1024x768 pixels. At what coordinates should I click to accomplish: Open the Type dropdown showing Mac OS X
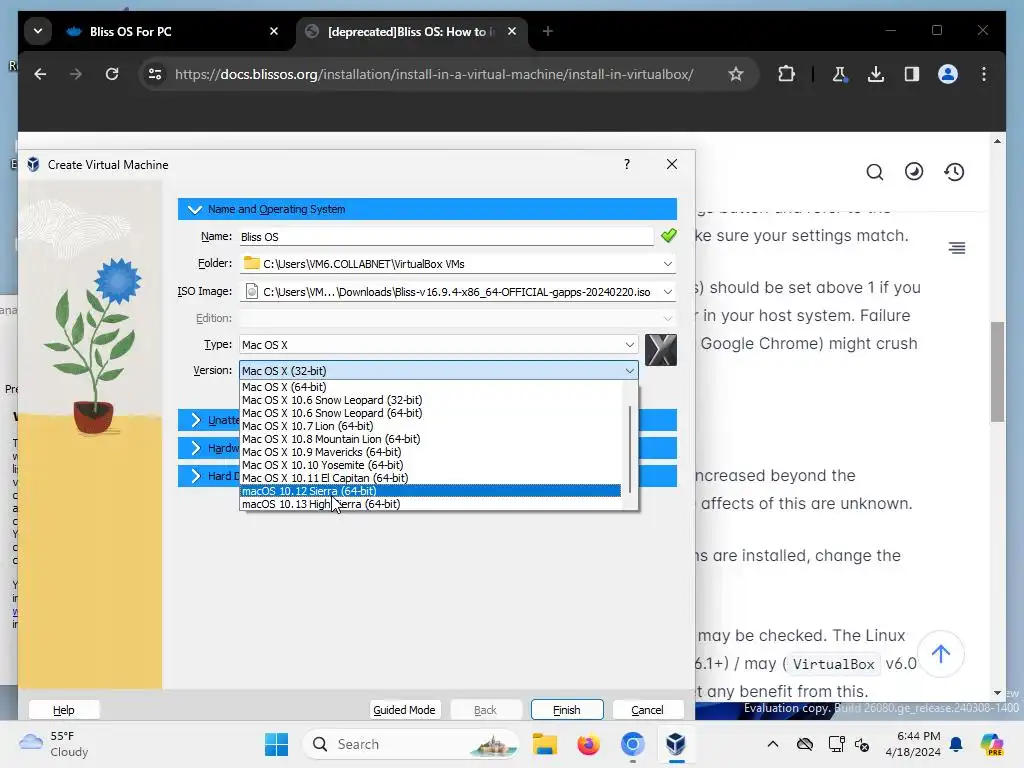coord(438,345)
